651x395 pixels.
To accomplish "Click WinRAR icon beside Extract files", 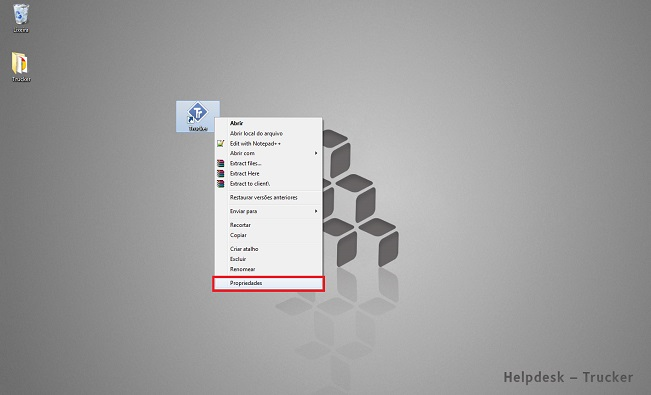I will coord(220,163).
